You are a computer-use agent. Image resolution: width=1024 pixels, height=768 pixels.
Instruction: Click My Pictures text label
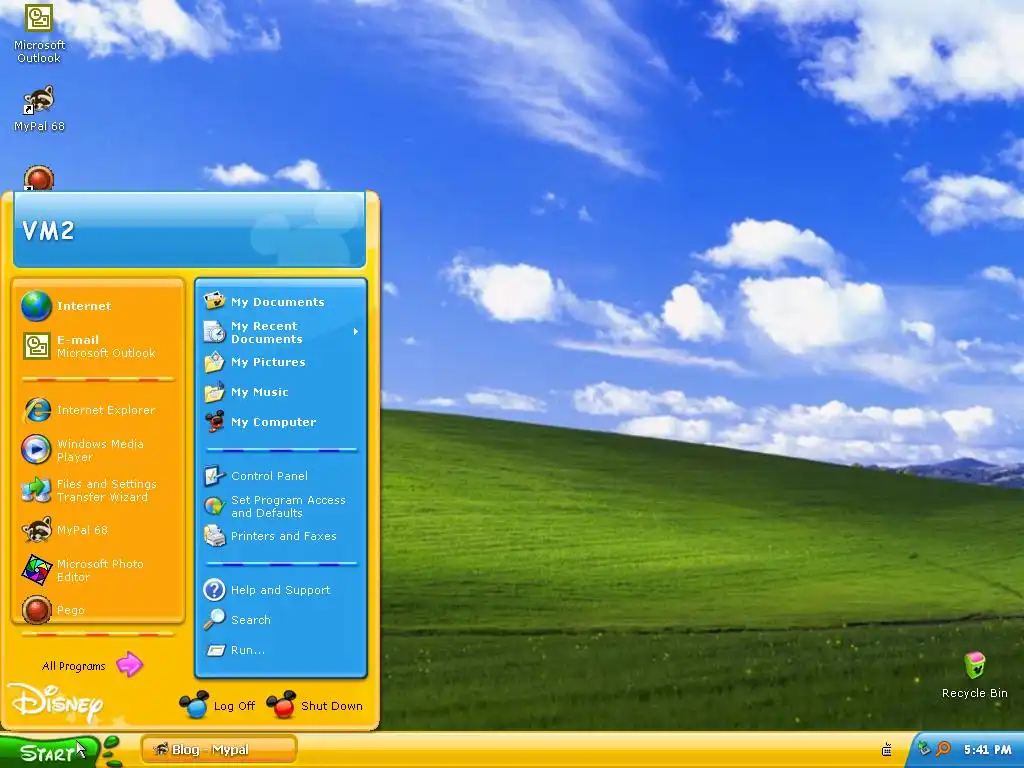tap(268, 362)
